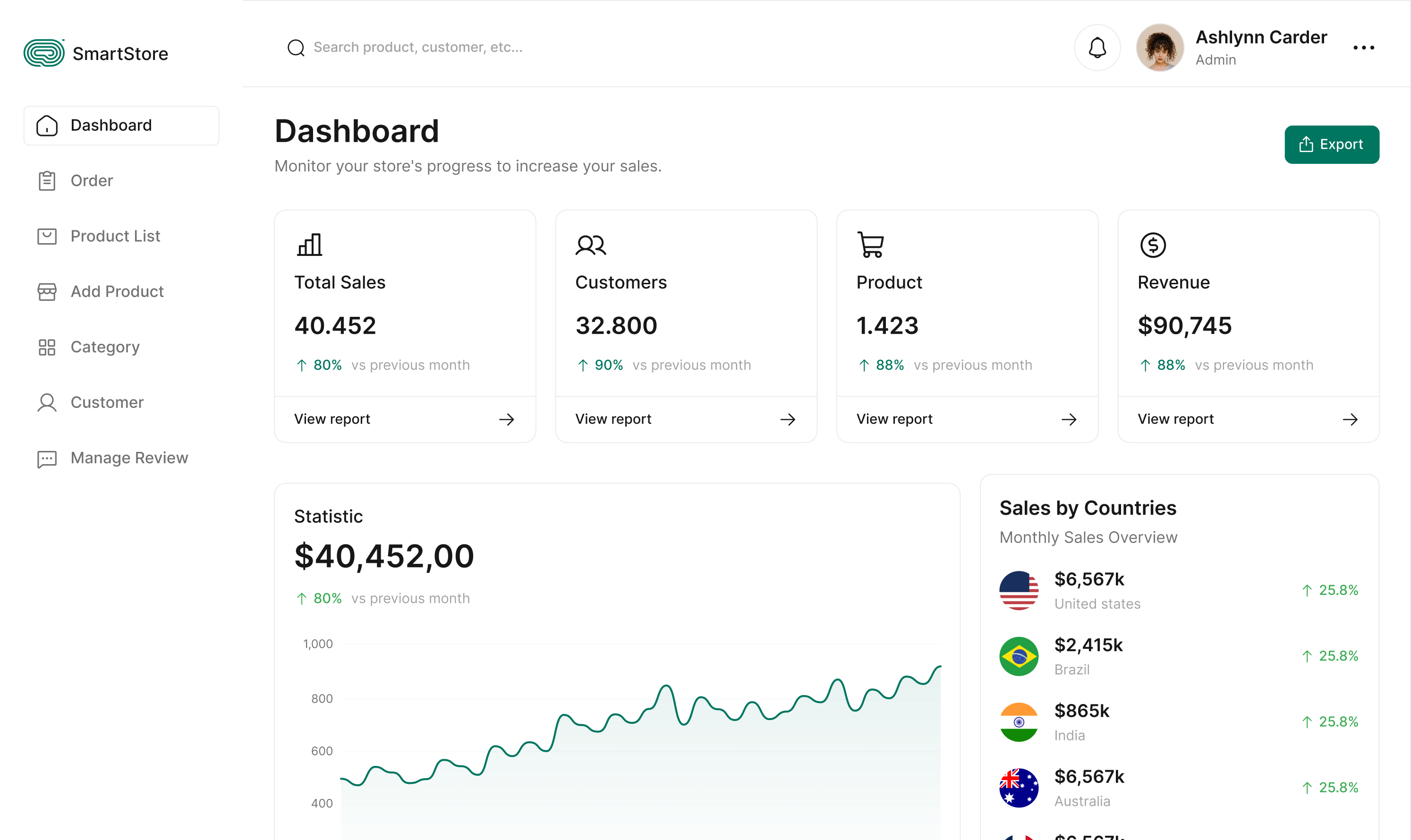Click arrow on Total Sales report row
The height and width of the screenshot is (840, 1411).
pyautogui.click(x=507, y=419)
